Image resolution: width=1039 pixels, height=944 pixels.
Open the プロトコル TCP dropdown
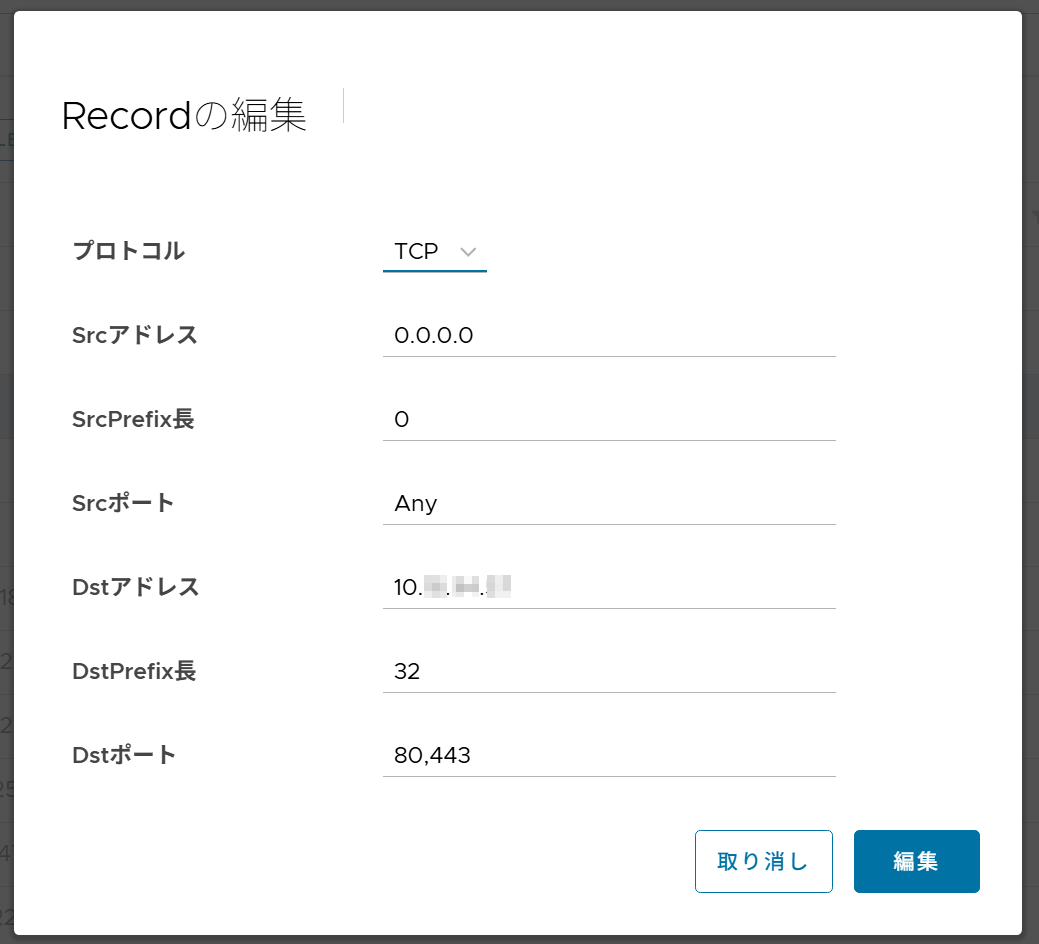coord(433,252)
